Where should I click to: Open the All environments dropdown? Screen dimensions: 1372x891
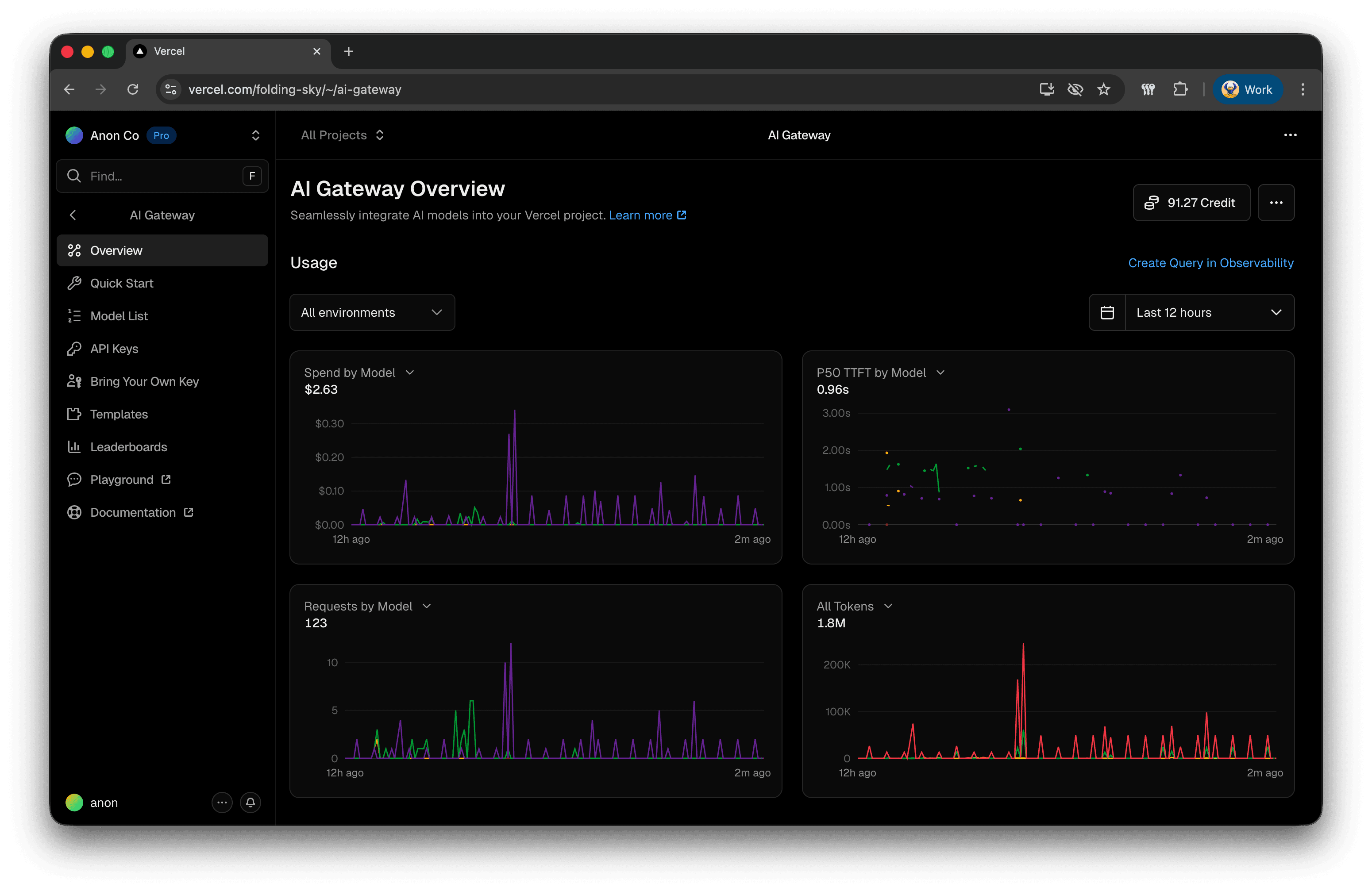pos(372,312)
